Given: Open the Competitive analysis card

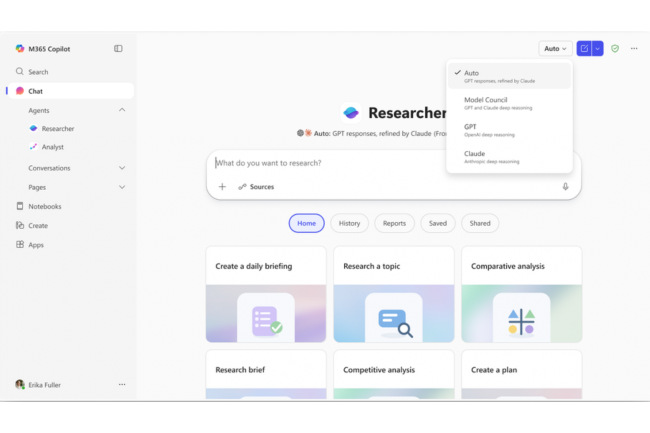Looking at the screenshot, I should [x=394, y=375].
